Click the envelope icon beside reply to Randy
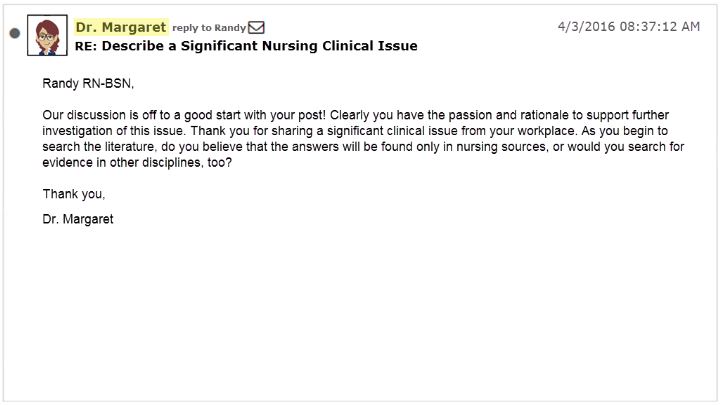720x405 pixels. point(256,28)
